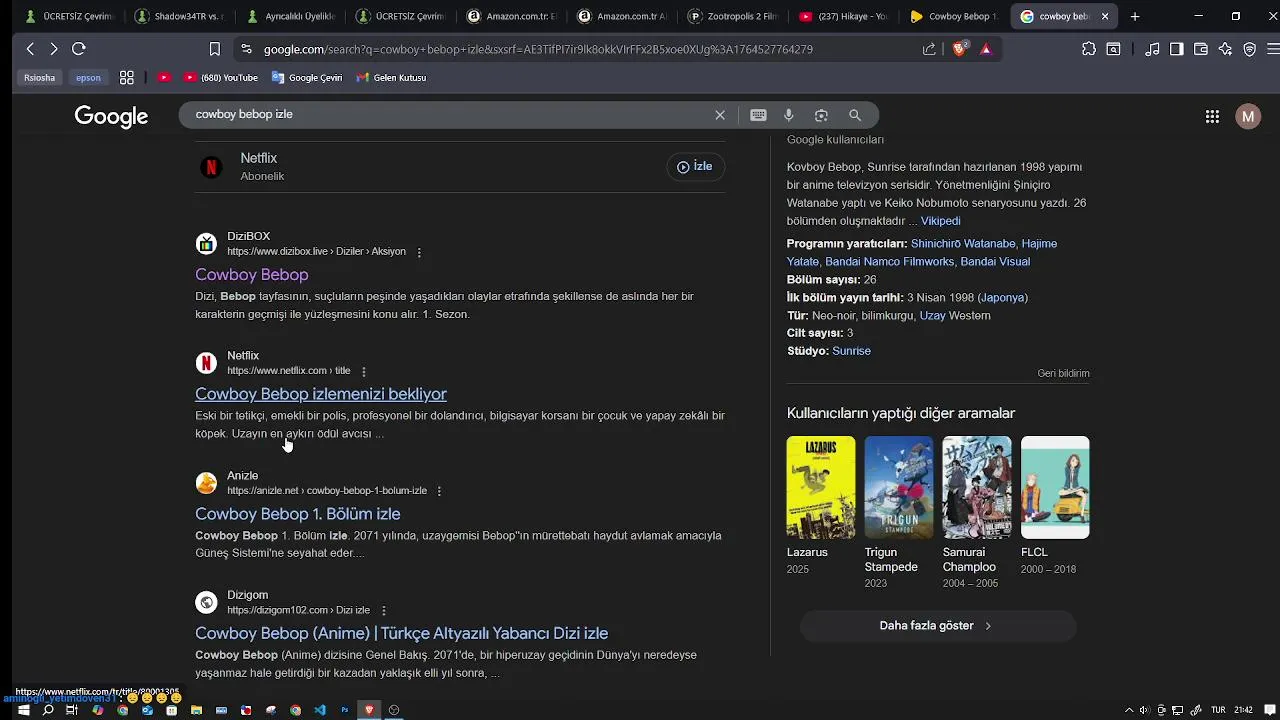The width and height of the screenshot is (1280, 720).
Task: Open the media control music note icon
Action: coord(1153,49)
